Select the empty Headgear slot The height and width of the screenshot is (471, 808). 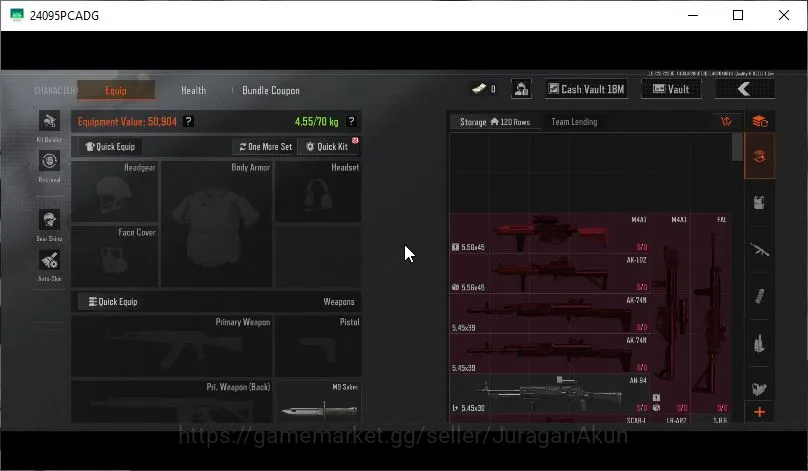pyautogui.click(x=114, y=192)
